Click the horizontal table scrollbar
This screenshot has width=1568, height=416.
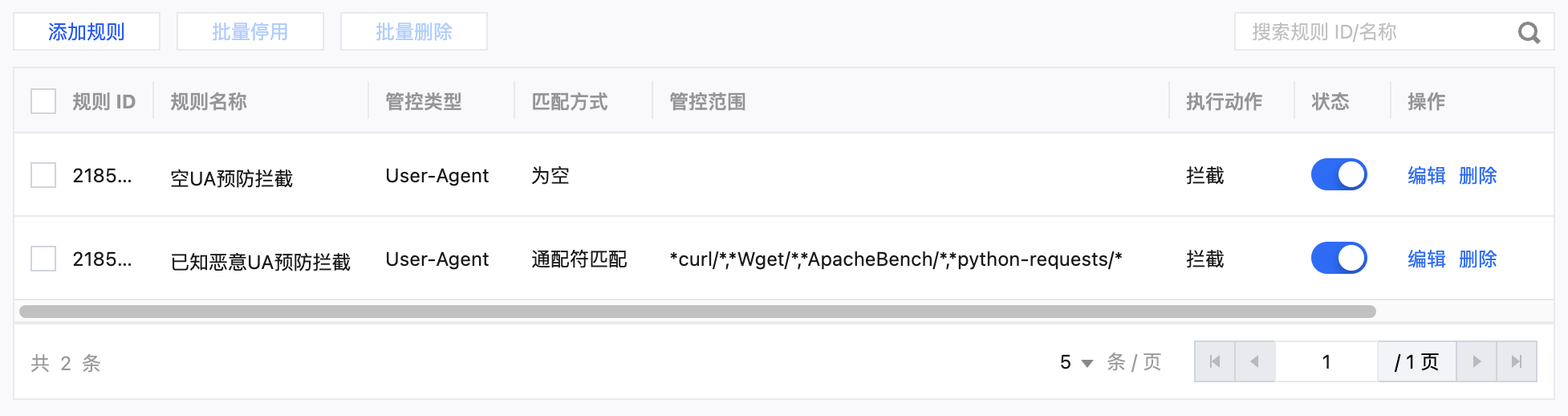click(697, 312)
